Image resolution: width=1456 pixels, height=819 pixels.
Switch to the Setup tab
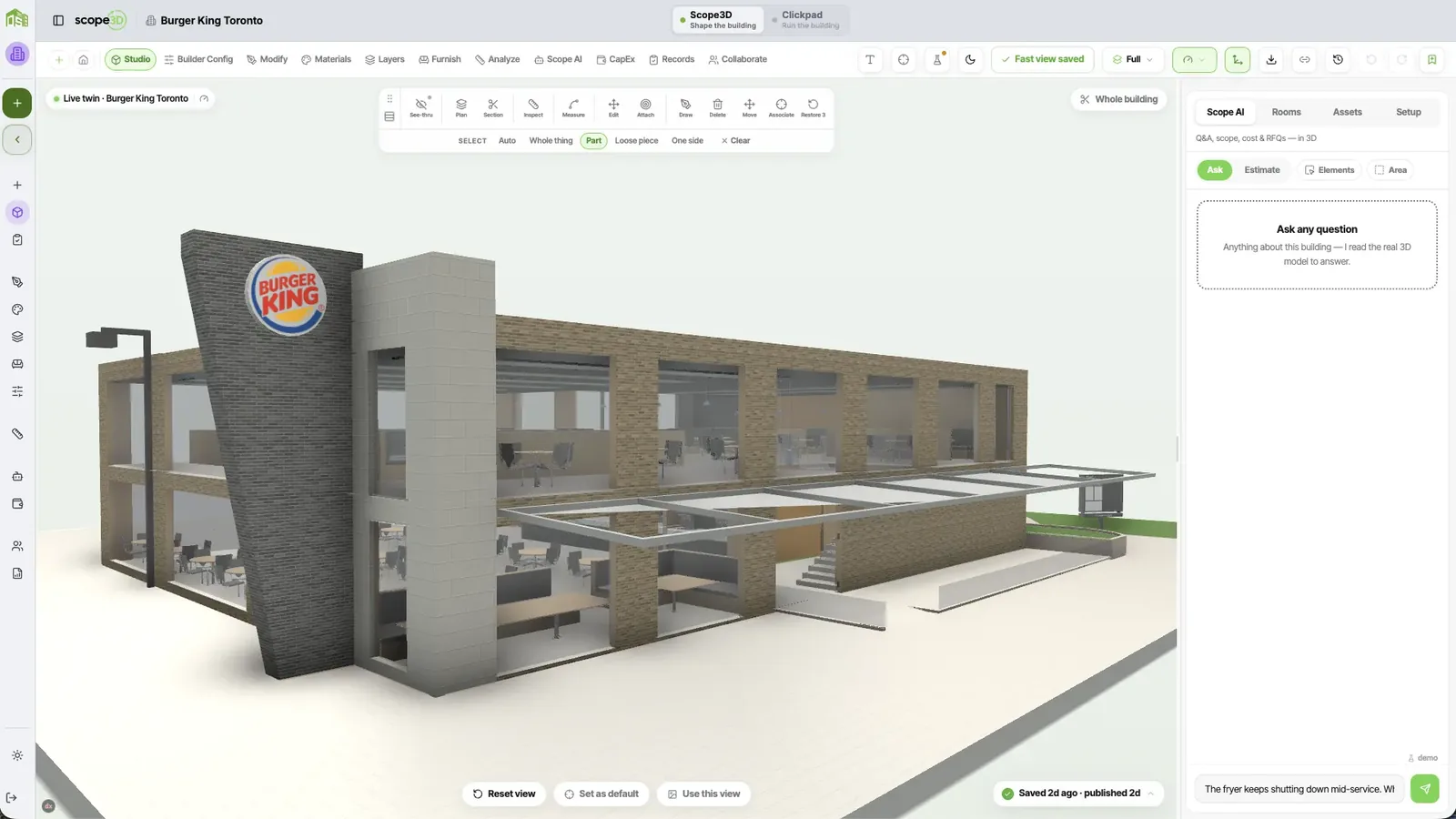click(x=1408, y=112)
